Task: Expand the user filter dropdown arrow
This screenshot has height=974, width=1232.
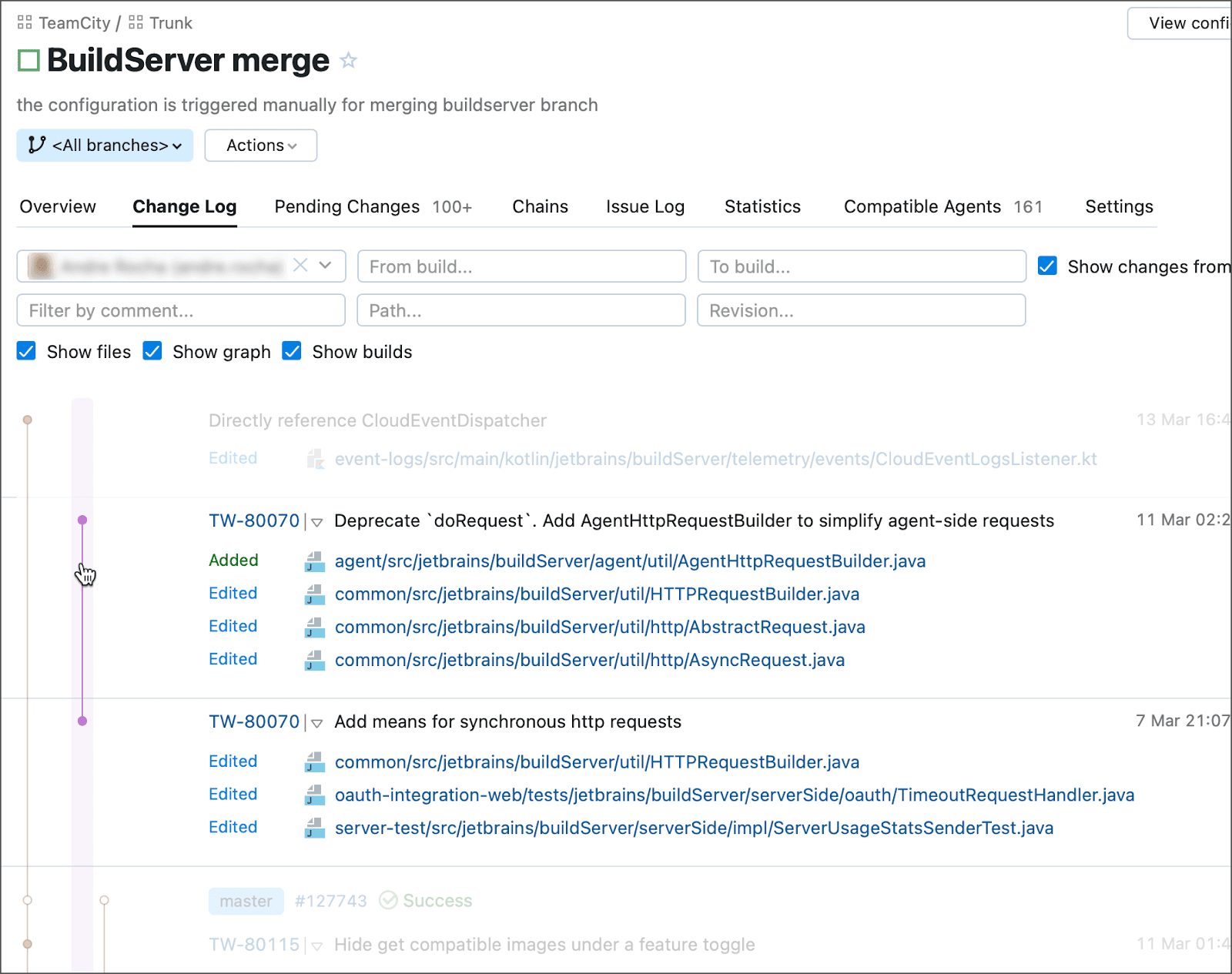Action: pyautogui.click(x=326, y=266)
